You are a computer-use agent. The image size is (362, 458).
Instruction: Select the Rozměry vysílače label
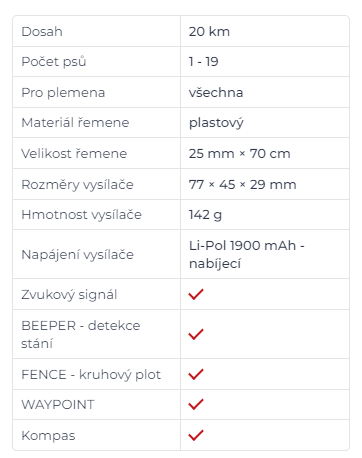click(77, 185)
